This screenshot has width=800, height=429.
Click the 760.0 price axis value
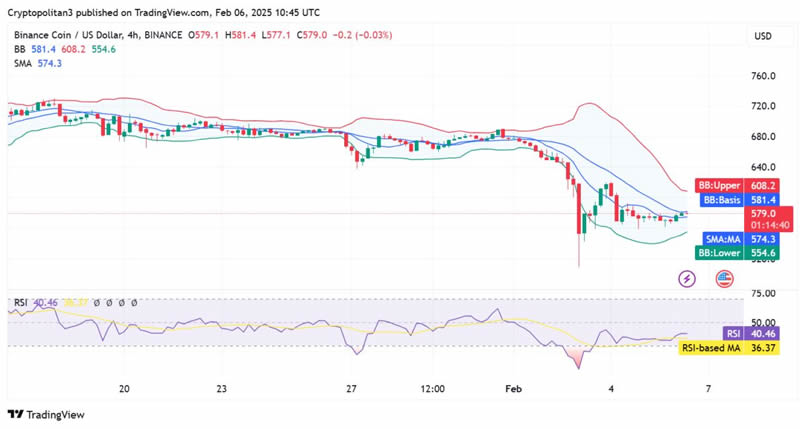[763, 76]
